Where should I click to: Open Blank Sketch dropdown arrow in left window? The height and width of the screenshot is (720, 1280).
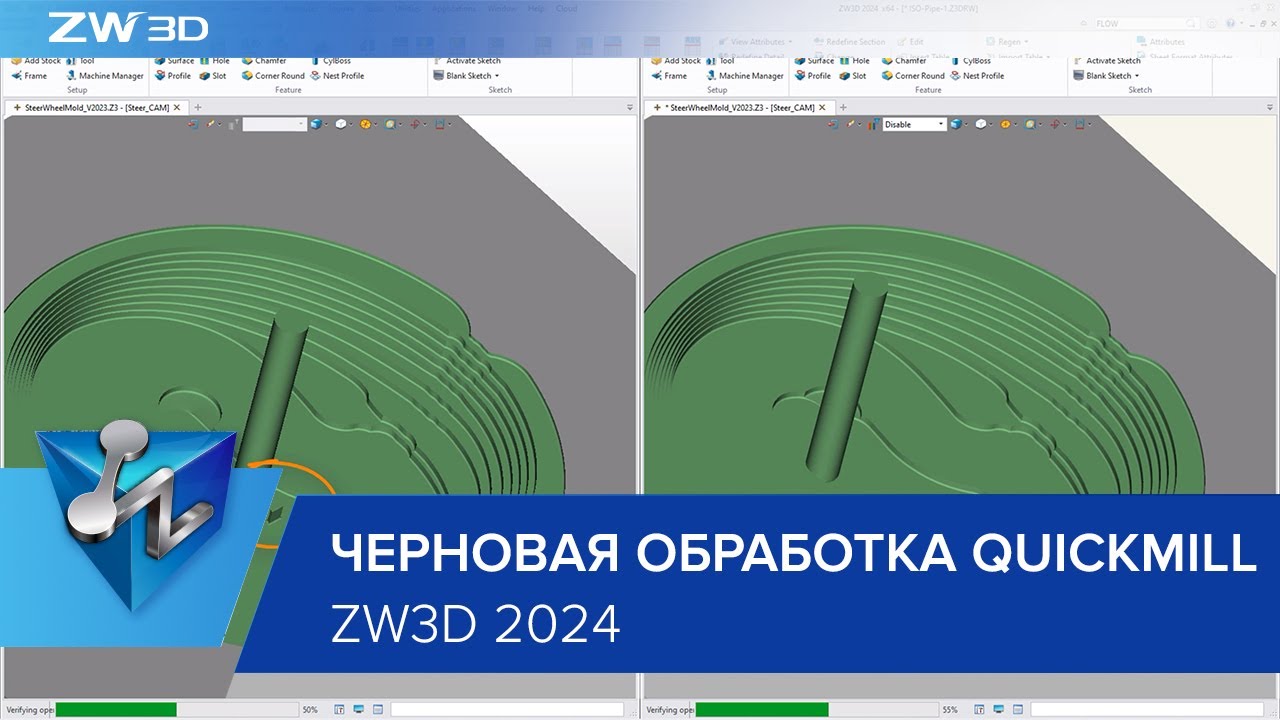(496, 76)
